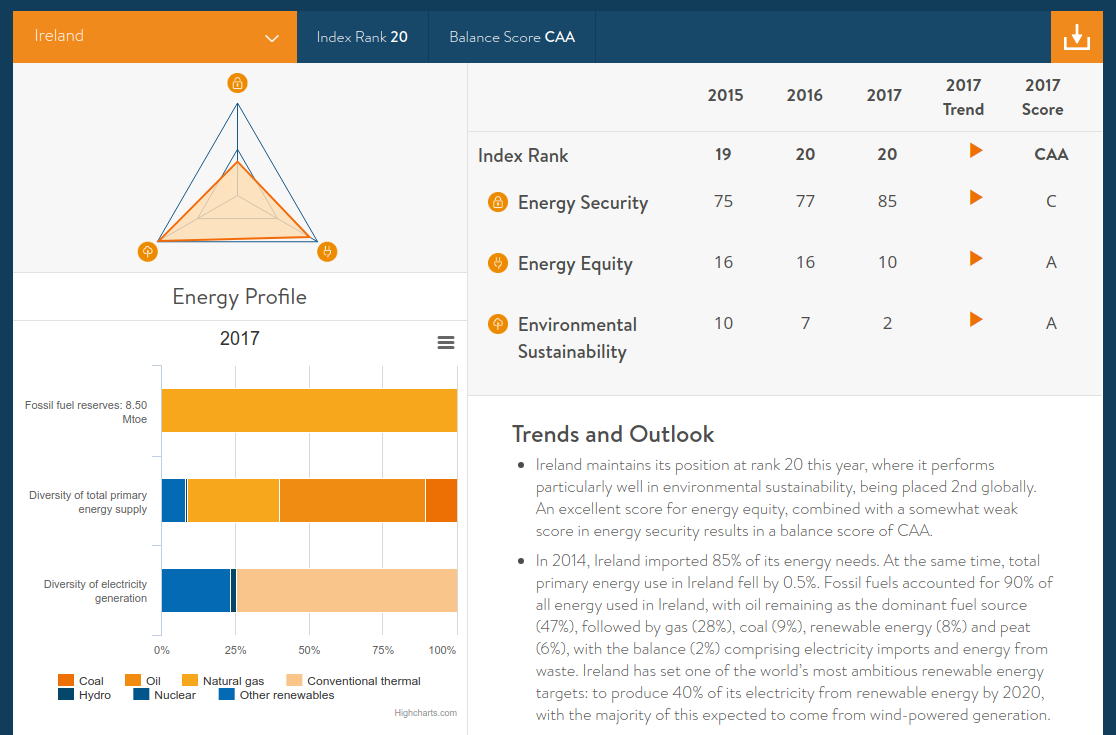
Task: Open the Highcharts.com credit link
Action: [x=426, y=713]
